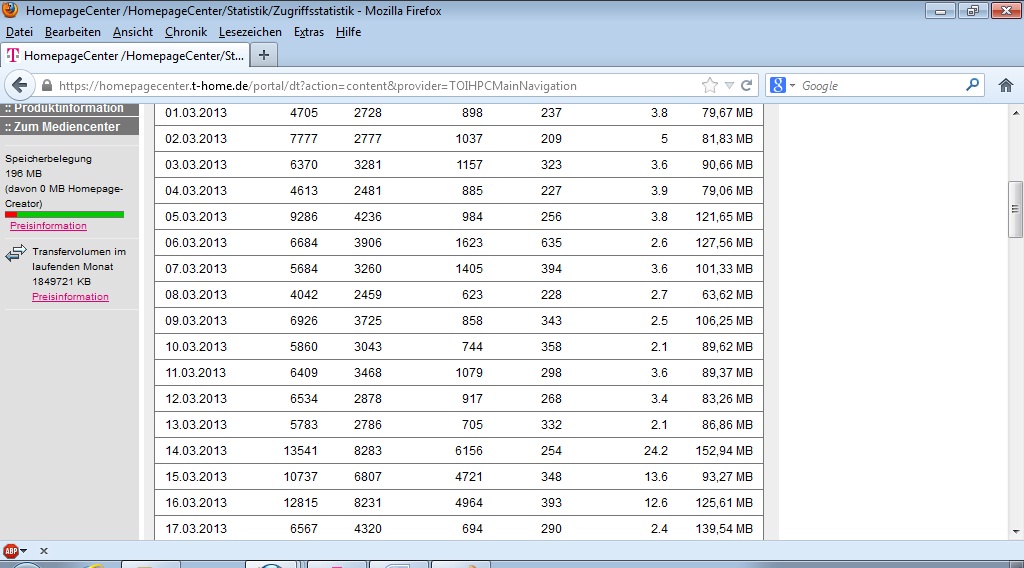1024x568 pixels.
Task: Click the Zum Mediencenter sidebar button
Action: click(x=66, y=127)
